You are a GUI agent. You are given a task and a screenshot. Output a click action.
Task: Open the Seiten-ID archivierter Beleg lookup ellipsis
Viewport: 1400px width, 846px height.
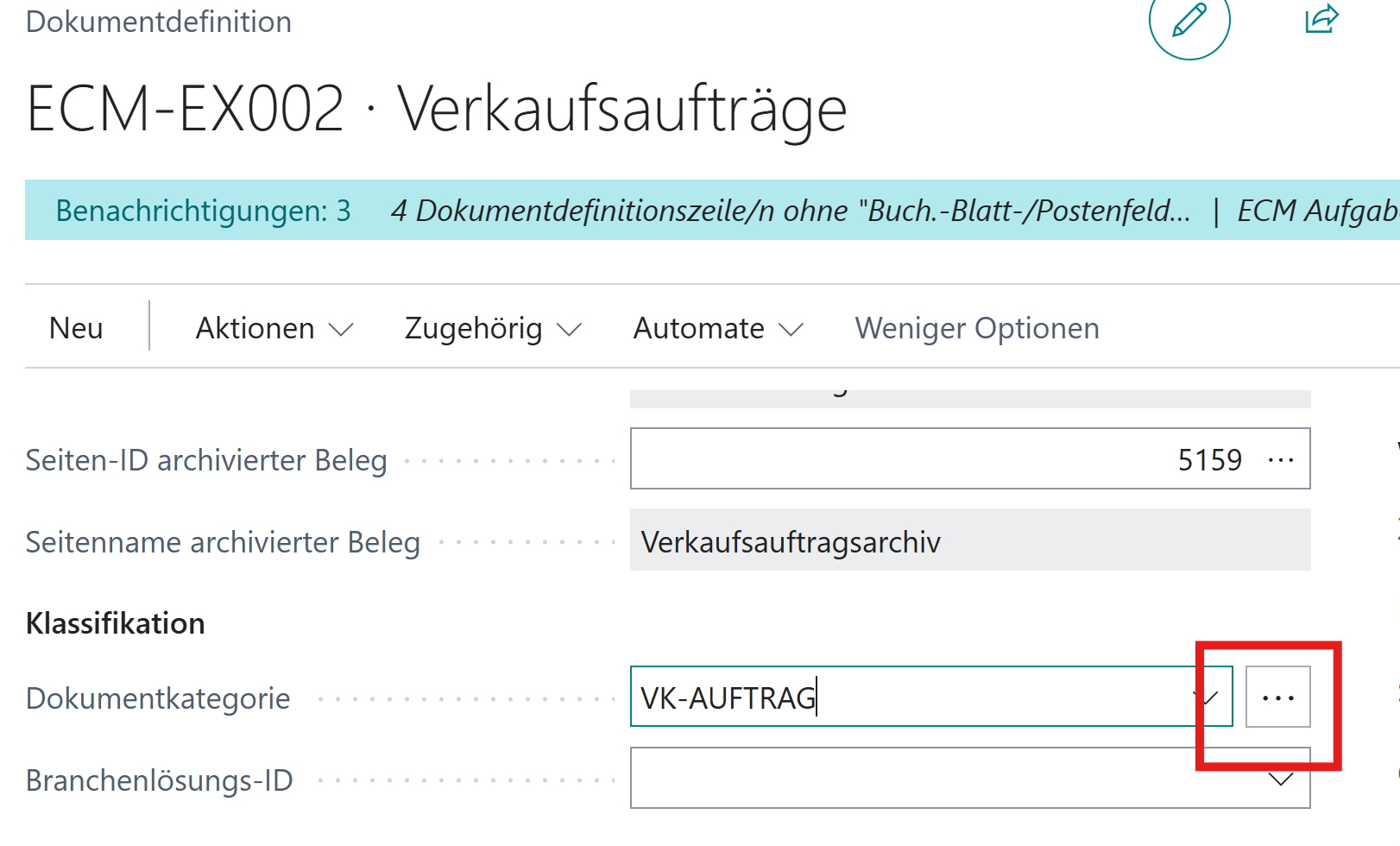point(1280,460)
